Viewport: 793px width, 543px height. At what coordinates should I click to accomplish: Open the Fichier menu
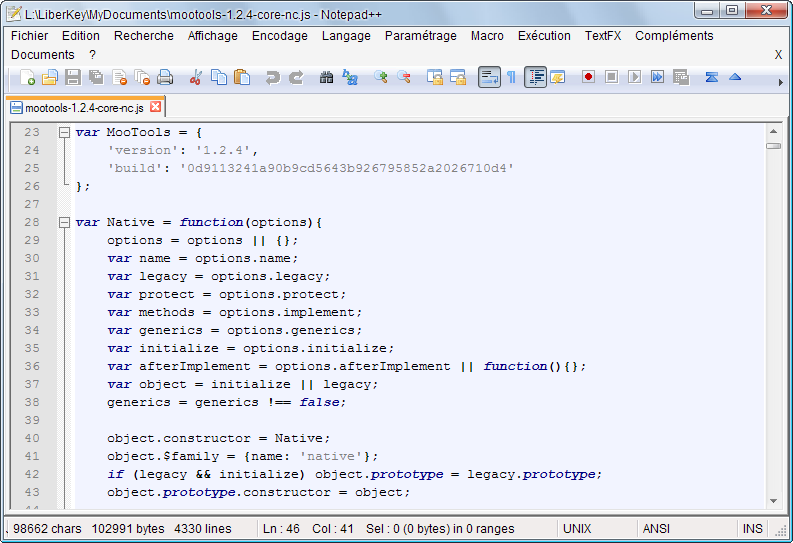pos(29,36)
